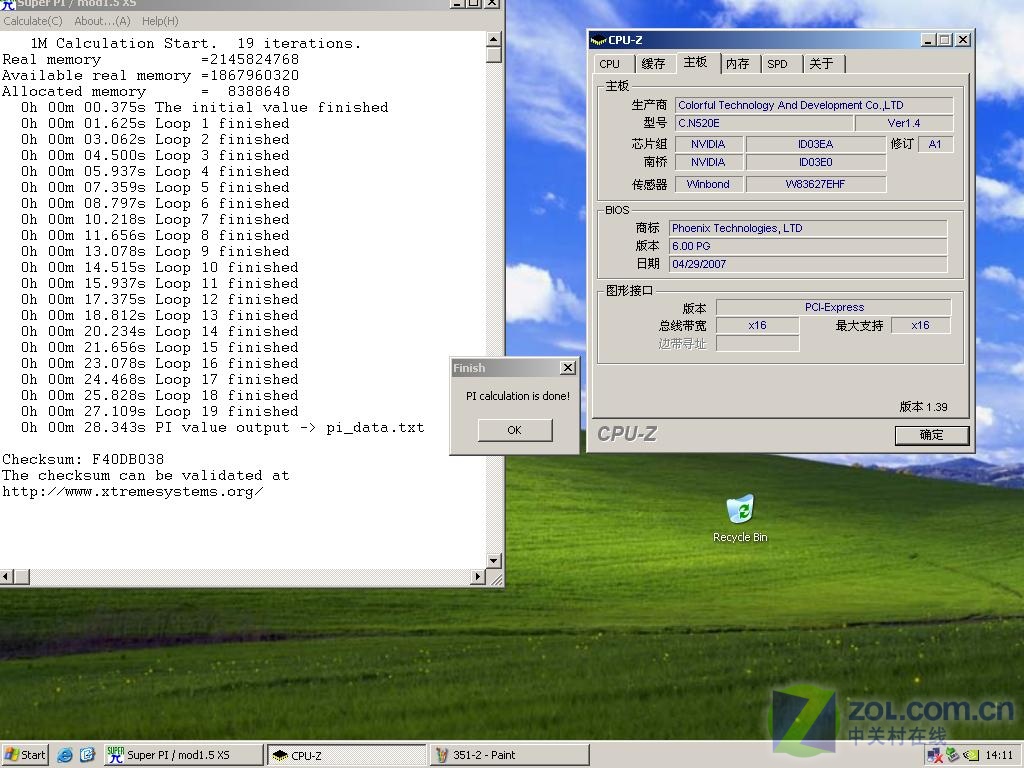
Task: Click the Loop 1 finished line
Action: pyautogui.click(x=155, y=123)
